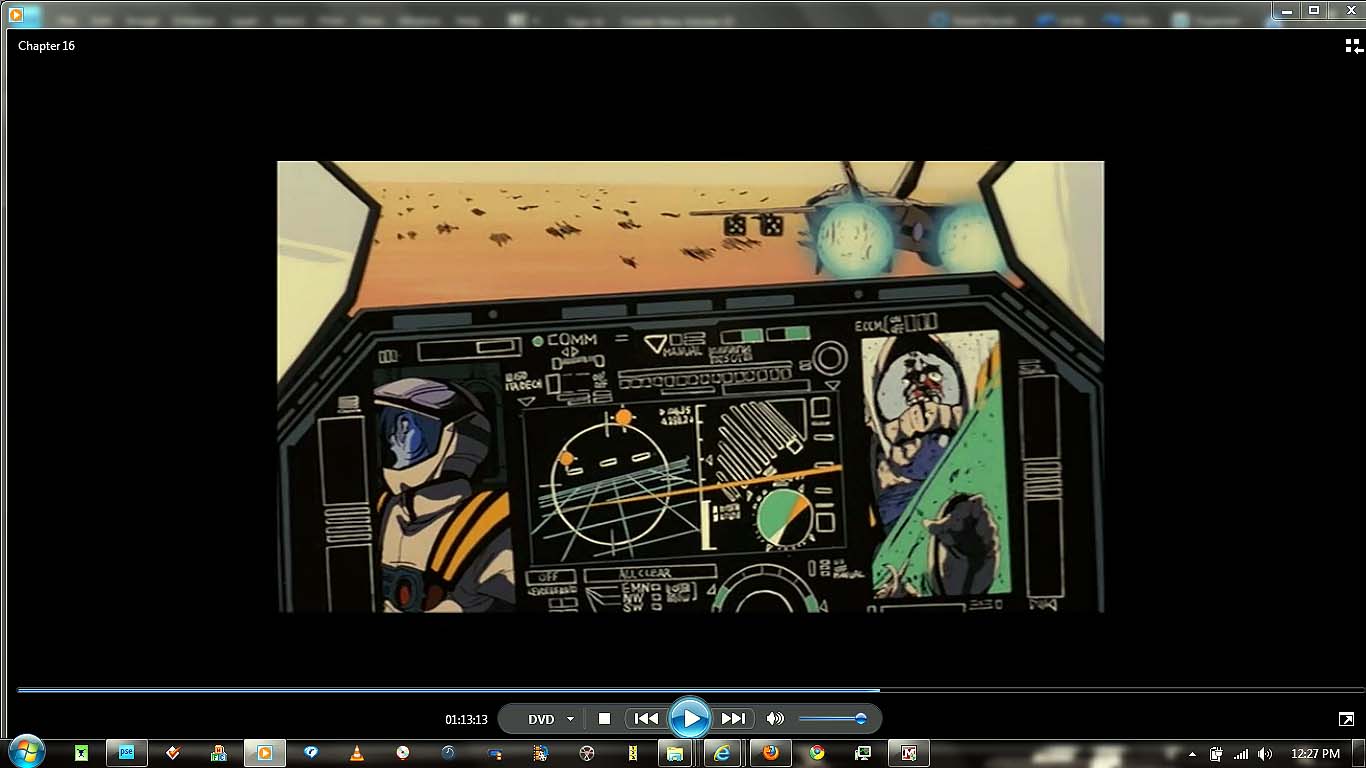Screen dimensions: 1366x768
Task: Mute the player volume speaker icon
Action: (x=775, y=718)
